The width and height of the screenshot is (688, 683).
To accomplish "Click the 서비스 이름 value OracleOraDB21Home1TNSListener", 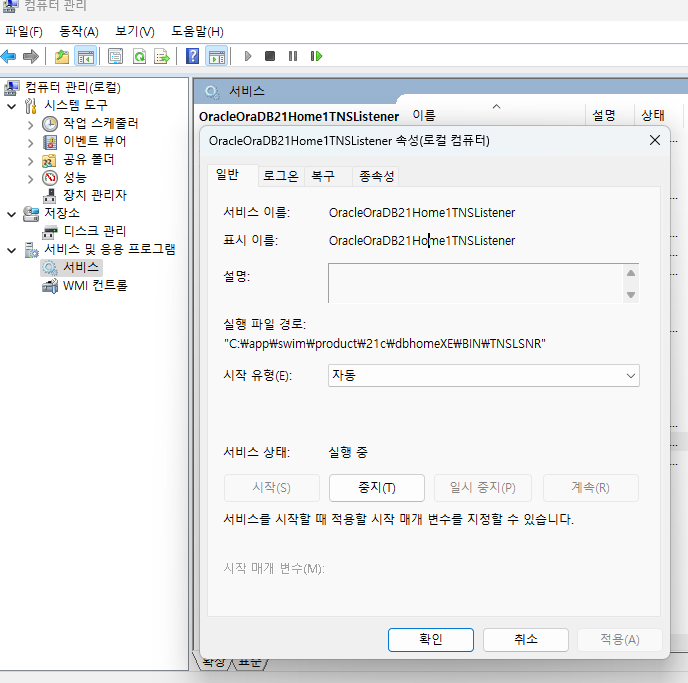I will (422, 213).
